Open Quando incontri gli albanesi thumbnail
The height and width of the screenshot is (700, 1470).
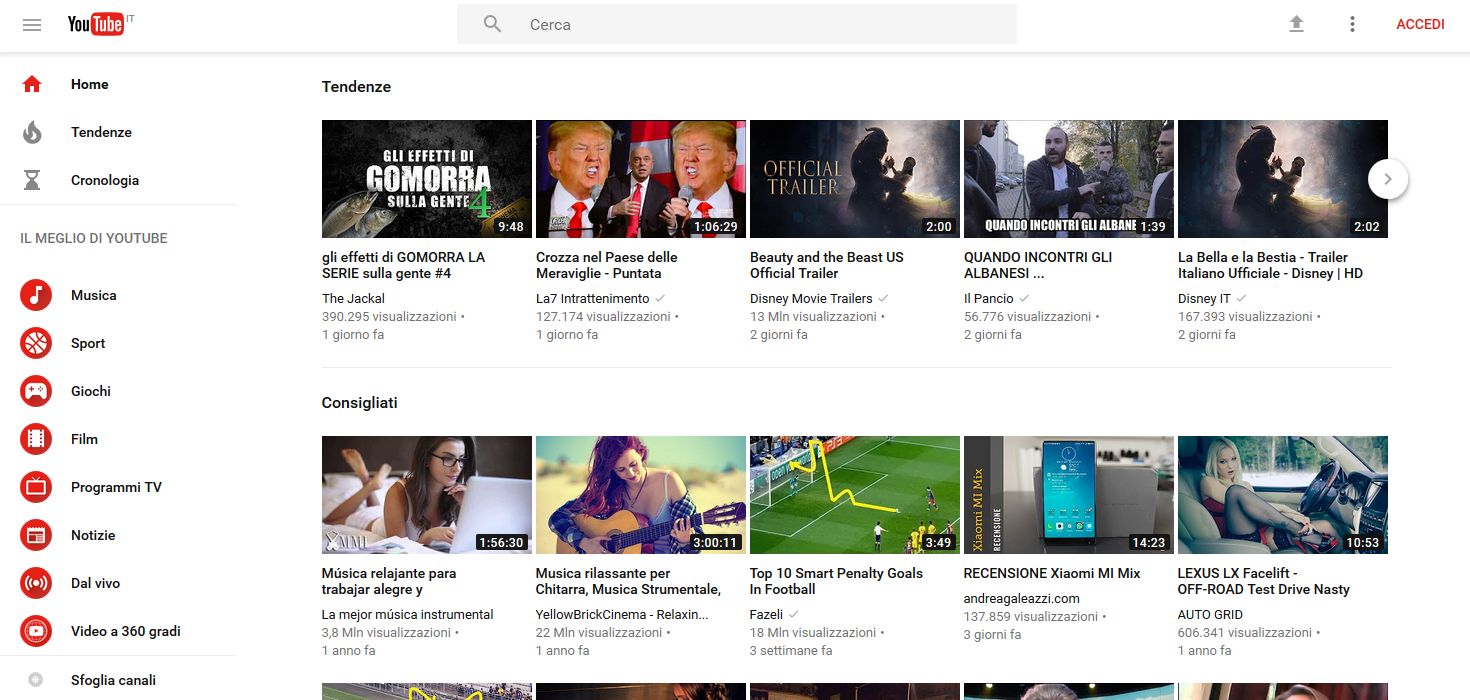[1069, 179]
